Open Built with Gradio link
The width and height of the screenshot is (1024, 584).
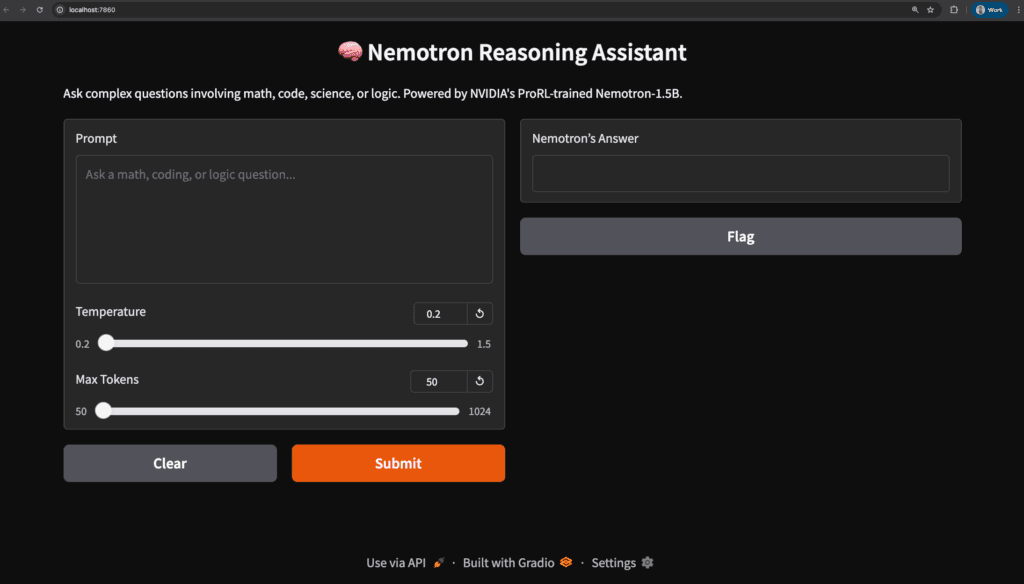pos(517,562)
